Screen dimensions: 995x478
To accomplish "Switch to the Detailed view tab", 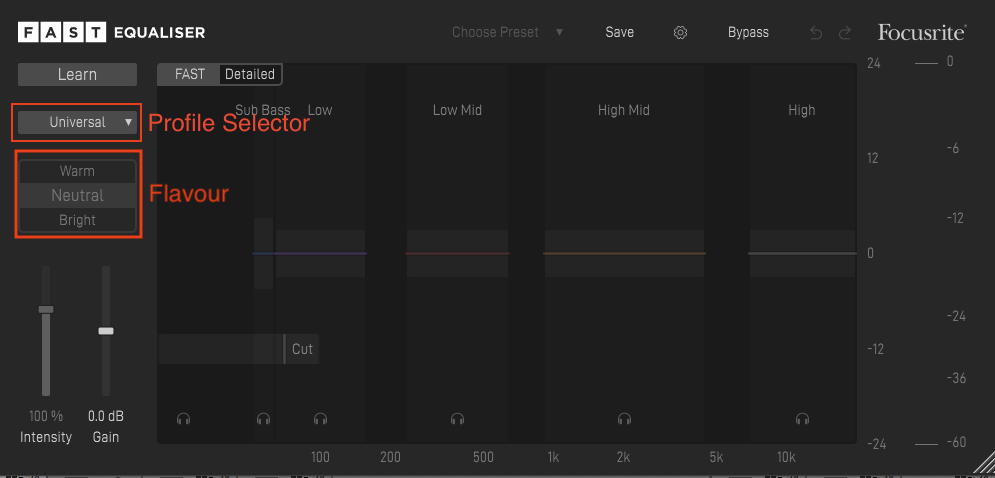I will [x=250, y=74].
